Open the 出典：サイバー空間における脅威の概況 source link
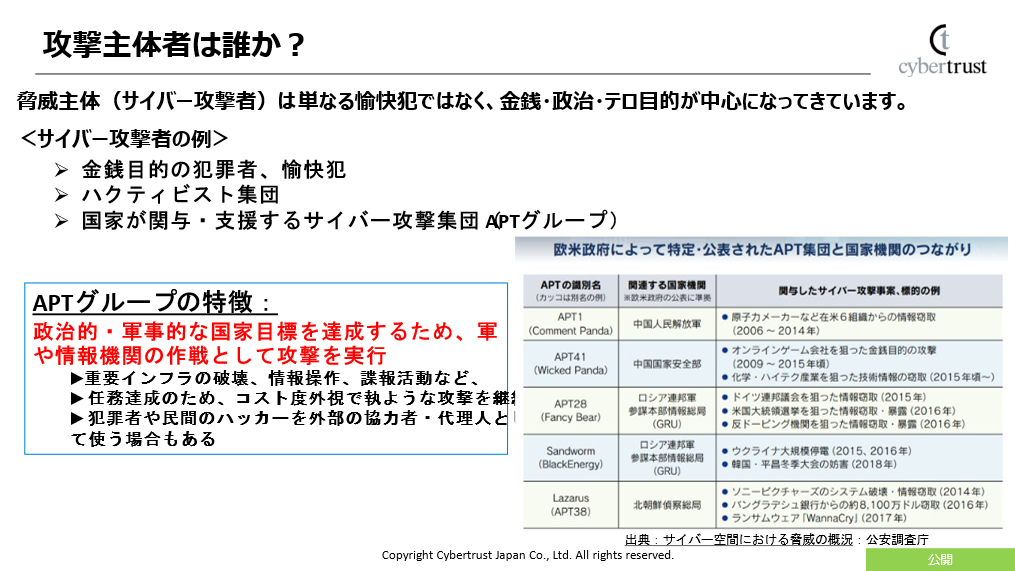Screen dimensions: 1015x571 tap(739, 539)
